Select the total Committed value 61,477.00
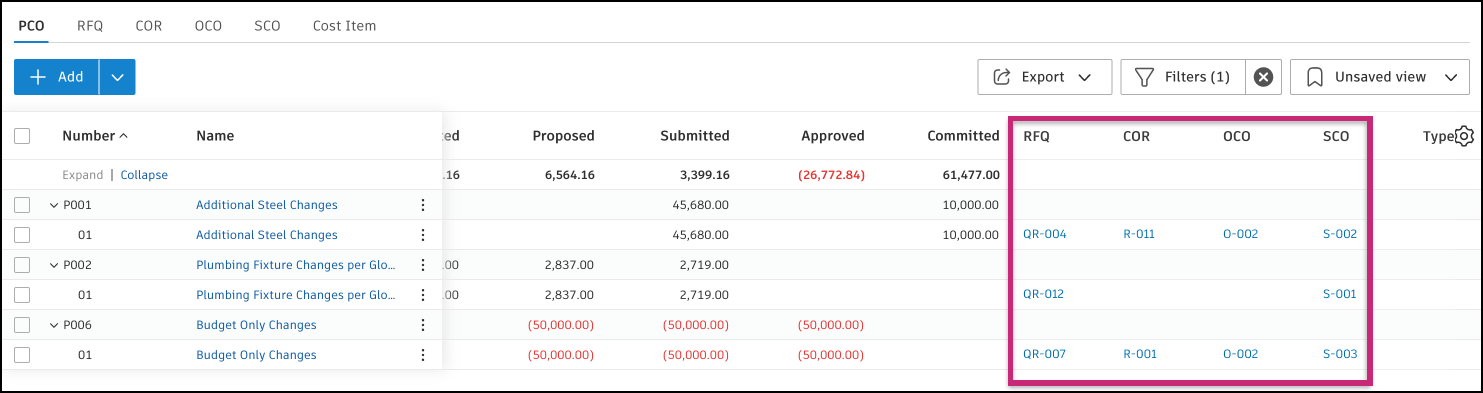The width and height of the screenshot is (1483, 393). 971,175
